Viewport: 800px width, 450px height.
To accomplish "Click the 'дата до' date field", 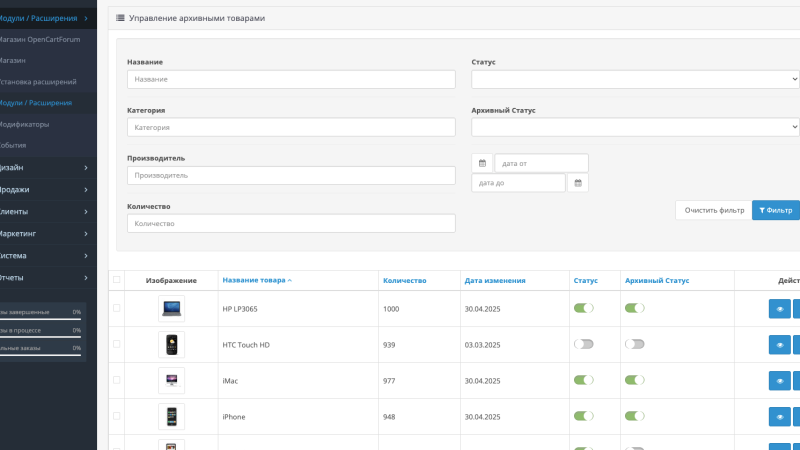I will [518, 183].
